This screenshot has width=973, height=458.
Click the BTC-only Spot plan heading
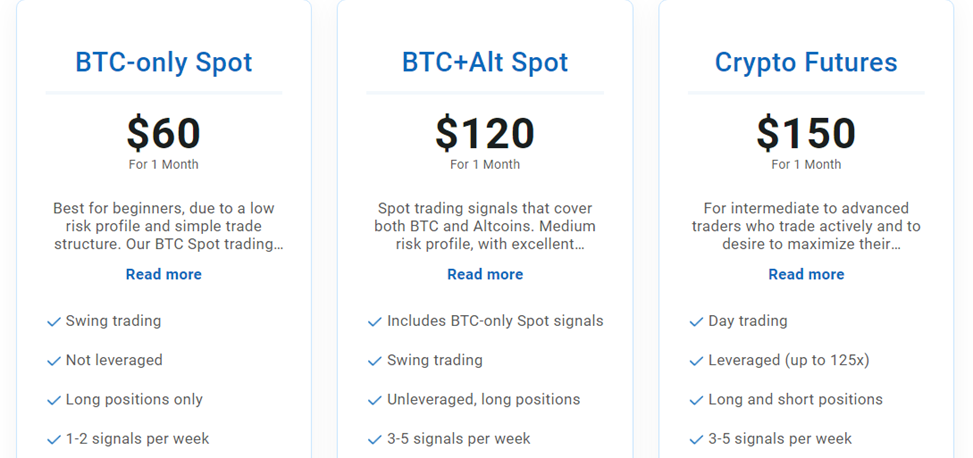(164, 62)
